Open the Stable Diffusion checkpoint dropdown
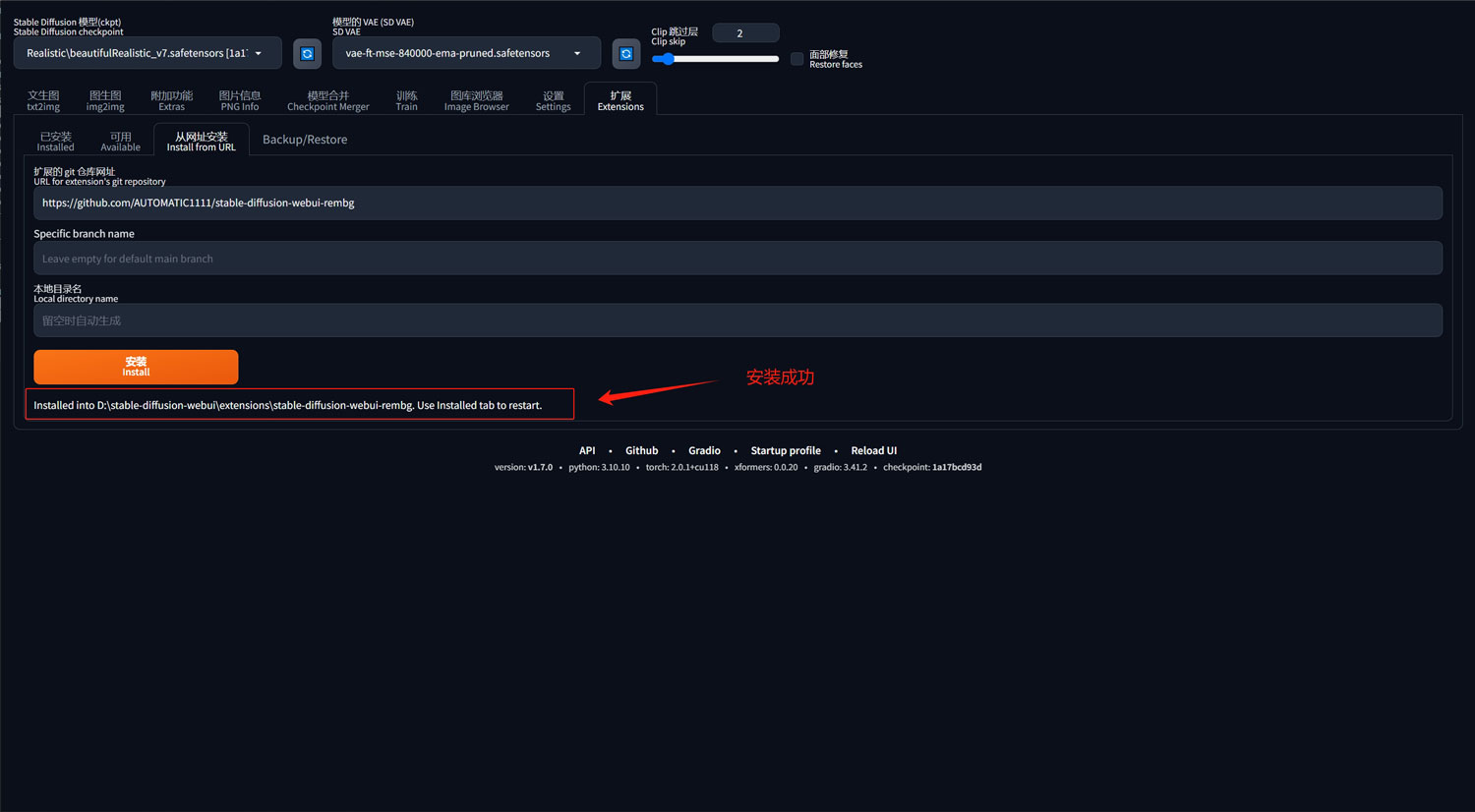Viewport: 1475px width, 812px height. [147, 53]
